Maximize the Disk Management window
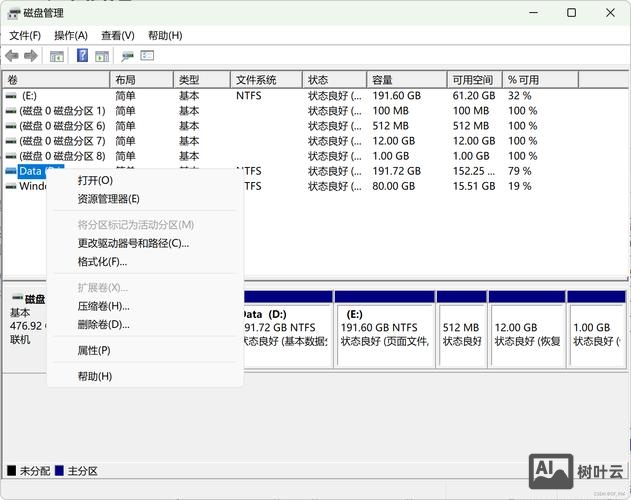 [x=571, y=13]
